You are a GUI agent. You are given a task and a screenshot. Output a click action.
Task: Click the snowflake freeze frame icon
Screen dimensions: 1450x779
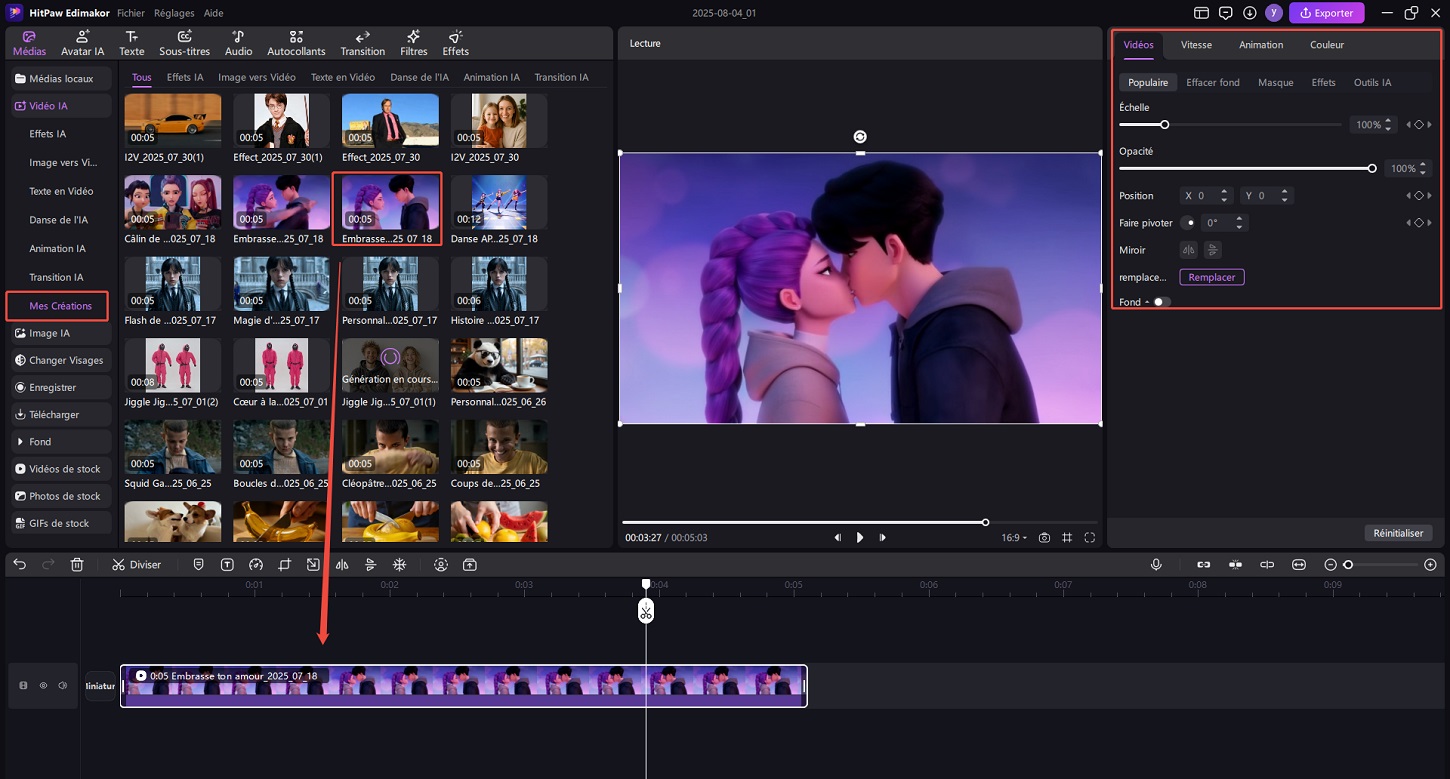click(399, 565)
